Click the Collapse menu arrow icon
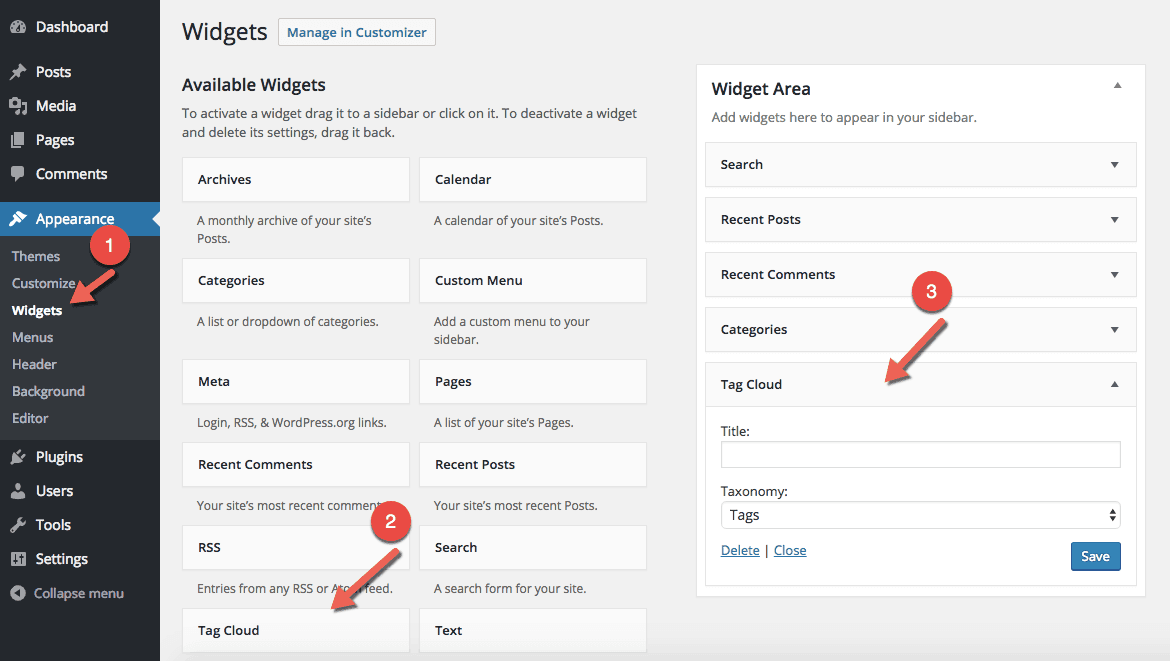 [18, 593]
